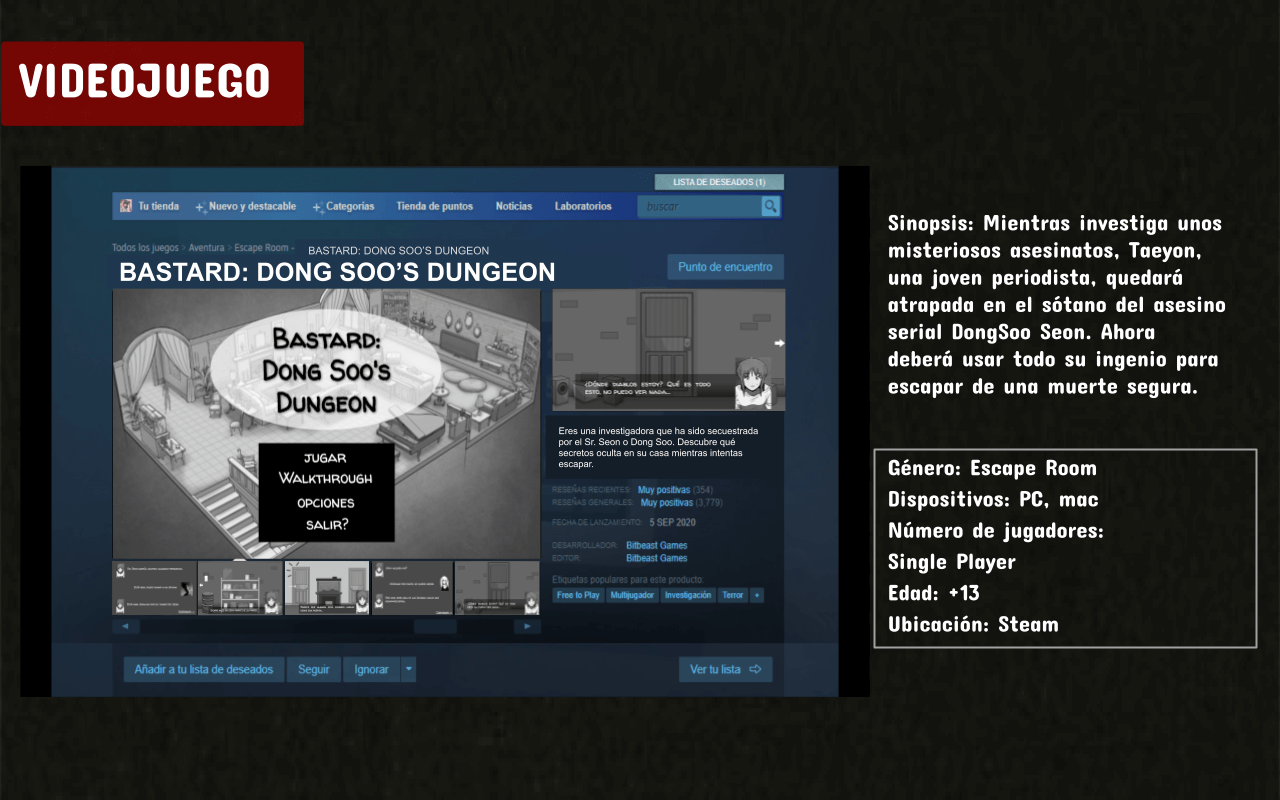Open the Bitbeast Games developer link
Image resolution: width=1280 pixels, height=800 pixels.
(657, 545)
